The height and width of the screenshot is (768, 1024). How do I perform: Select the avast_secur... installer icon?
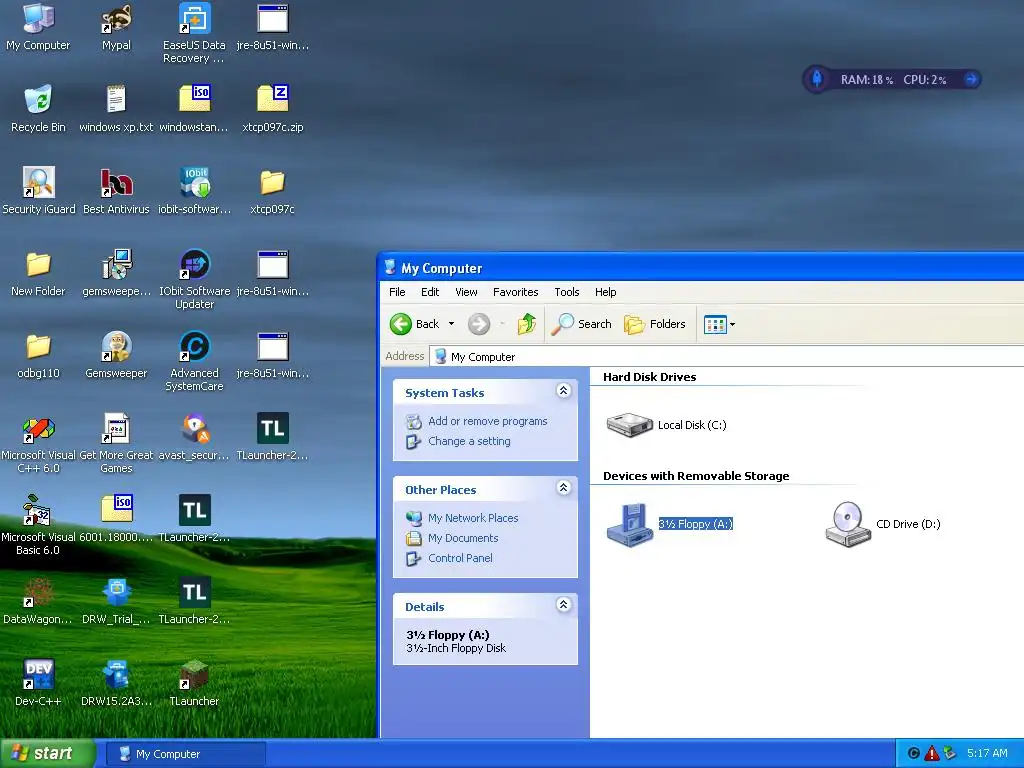tap(195, 428)
